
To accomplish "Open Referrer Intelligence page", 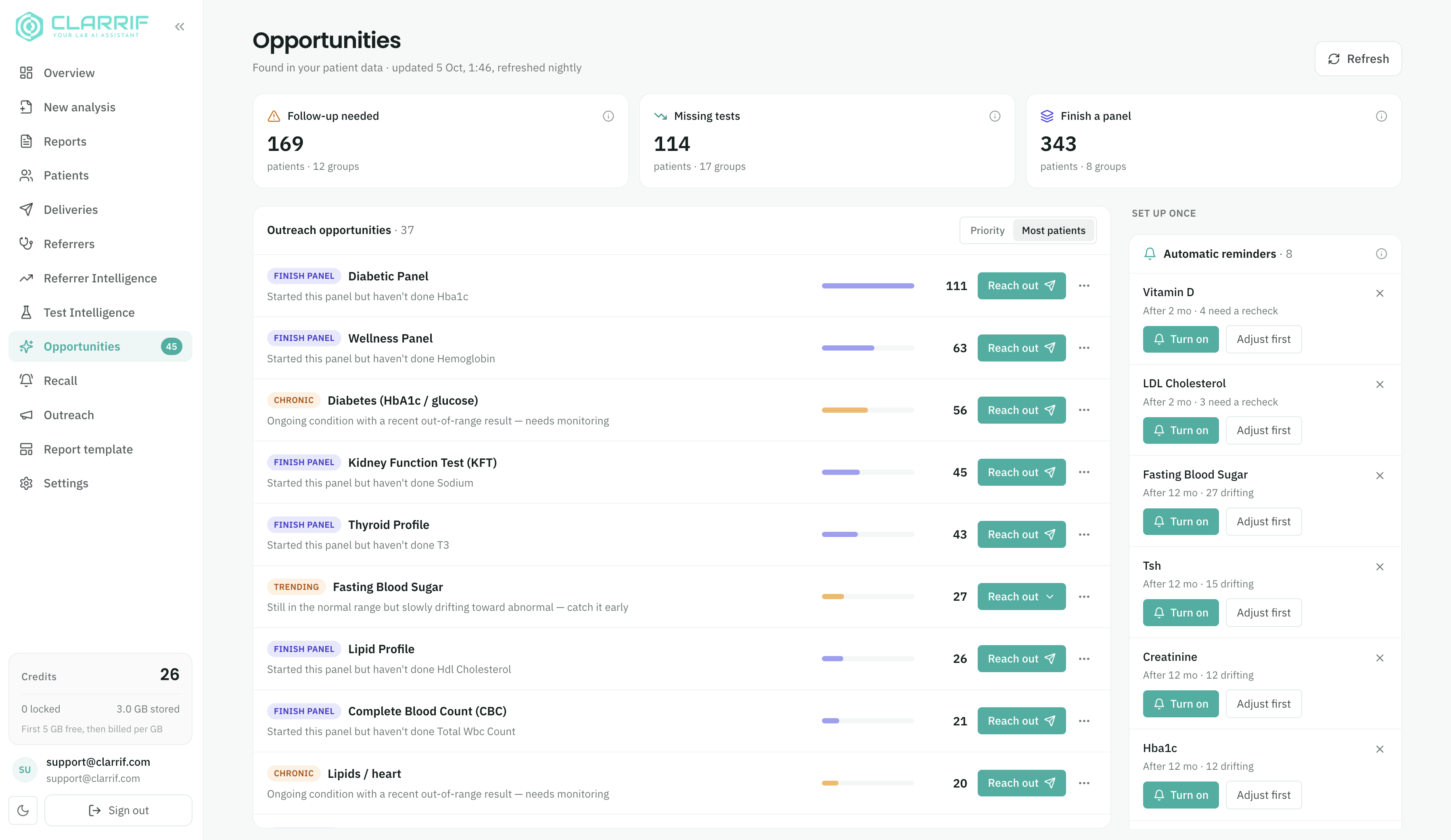I will tap(100, 278).
